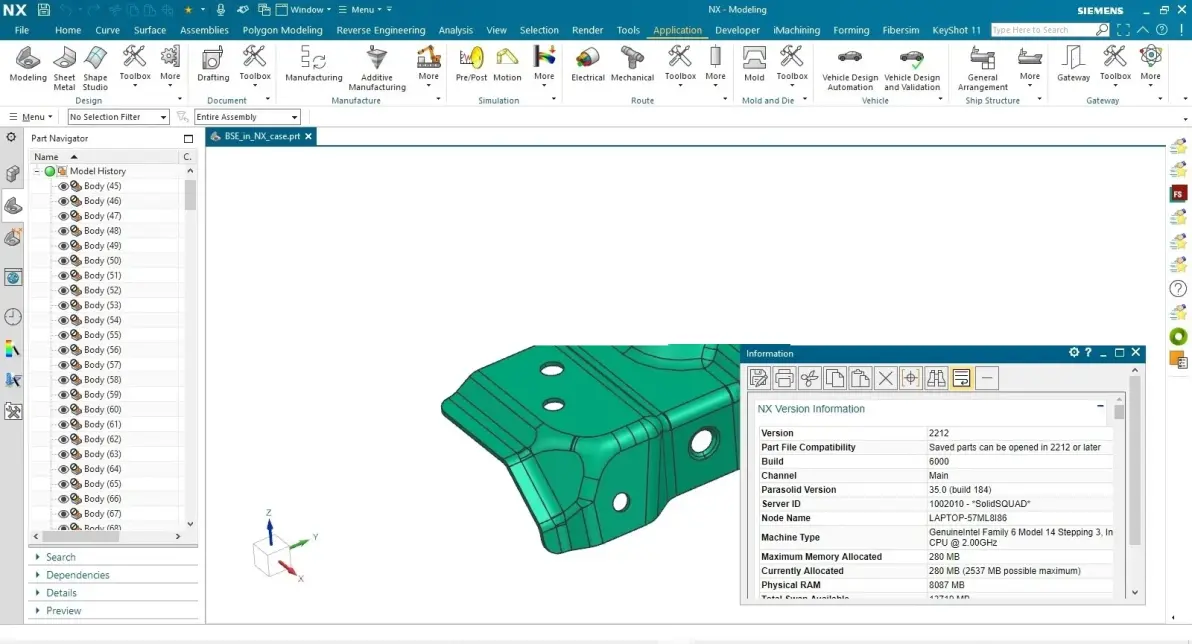The height and width of the screenshot is (644, 1192).
Task: Click the Print icon in Information window
Action: [784, 378]
